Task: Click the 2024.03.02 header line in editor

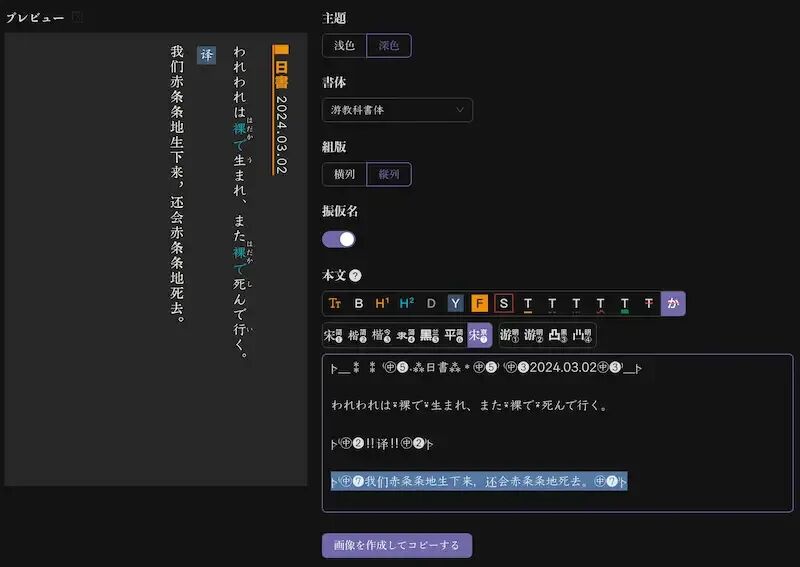Action: [486, 367]
